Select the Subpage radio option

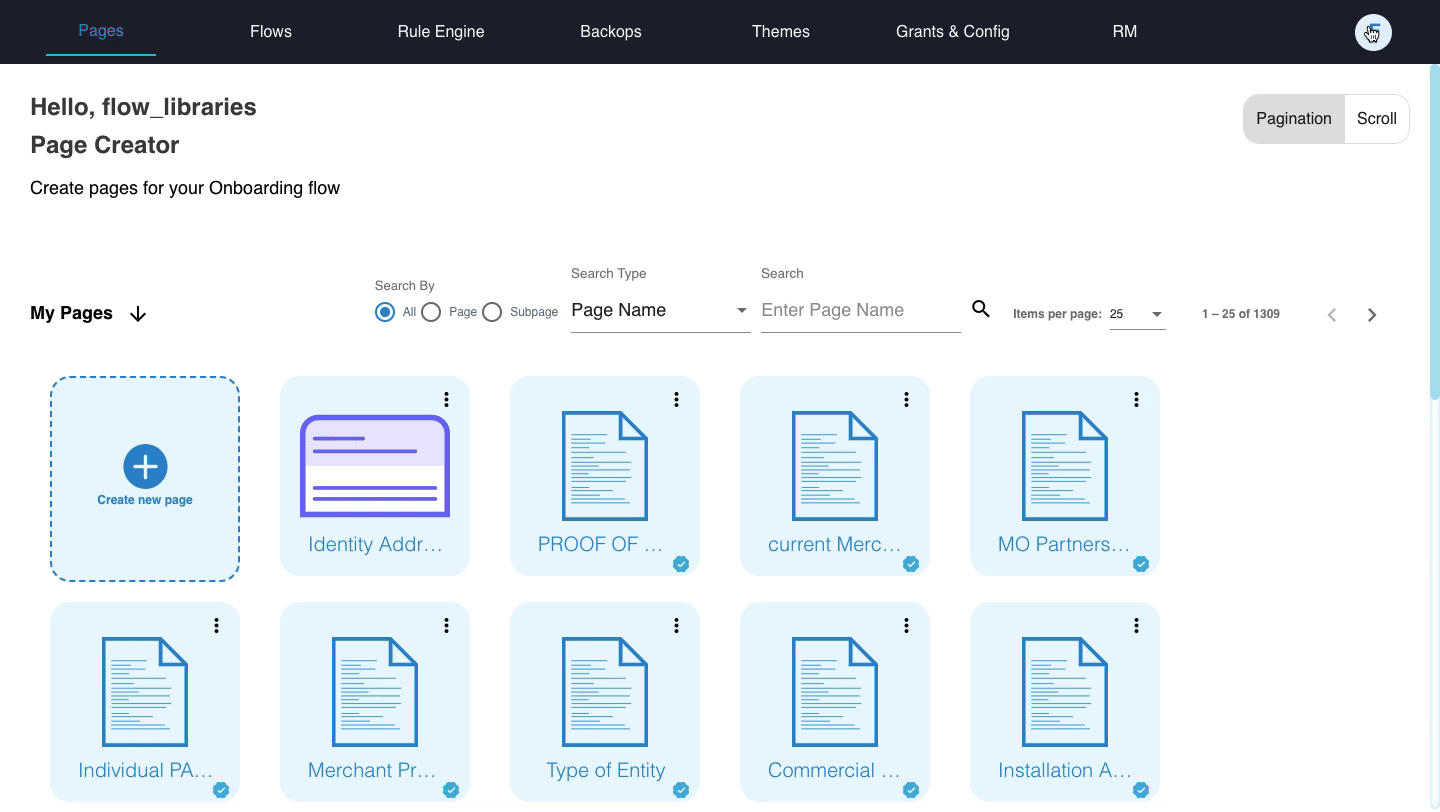coord(492,312)
